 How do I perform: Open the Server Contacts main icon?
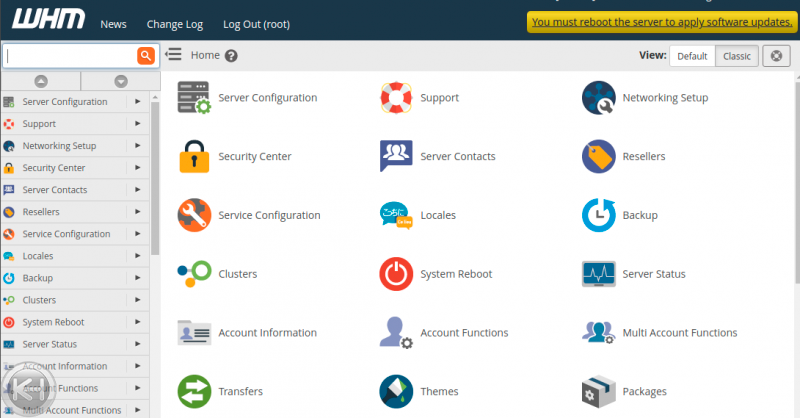click(x=396, y=156)
